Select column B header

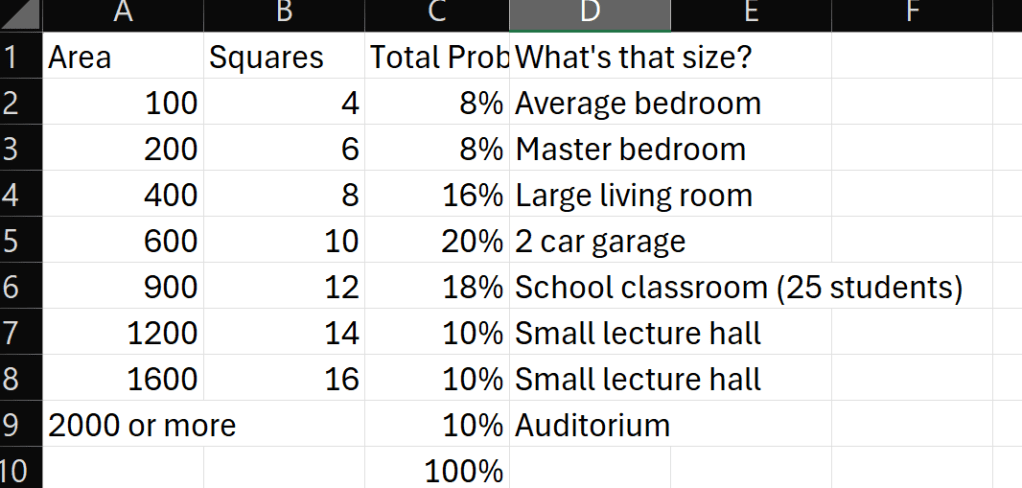coord(284,13)
